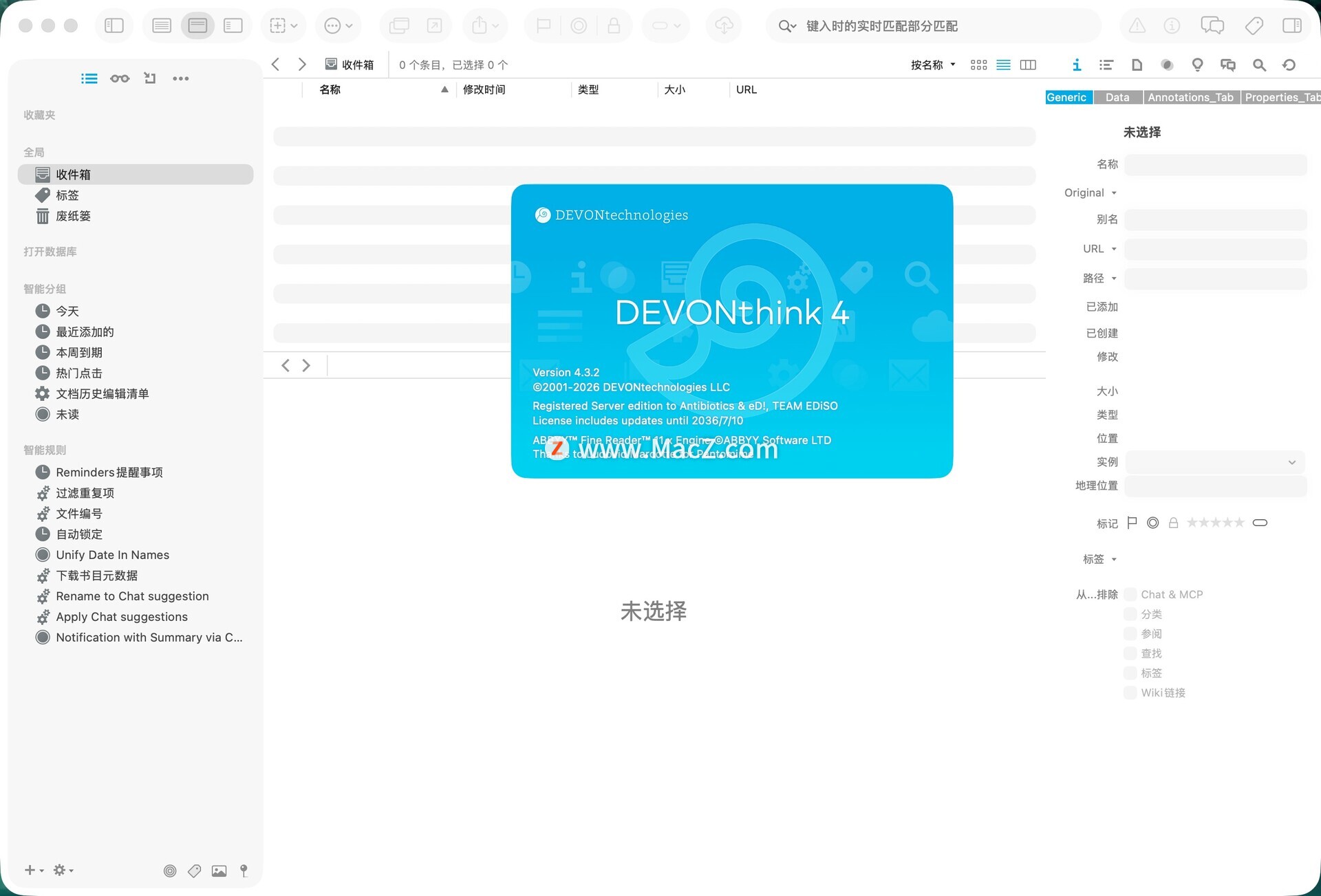Click the tags toolbar icon
This screenshot has width=1321, height=896.
(x=1254, y=26)
